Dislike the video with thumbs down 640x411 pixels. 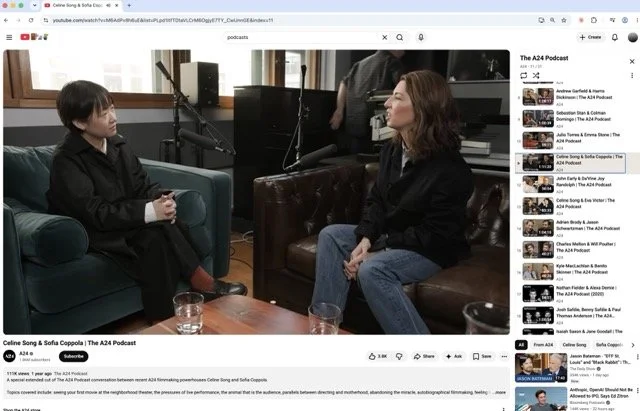(x=399, y=356)
